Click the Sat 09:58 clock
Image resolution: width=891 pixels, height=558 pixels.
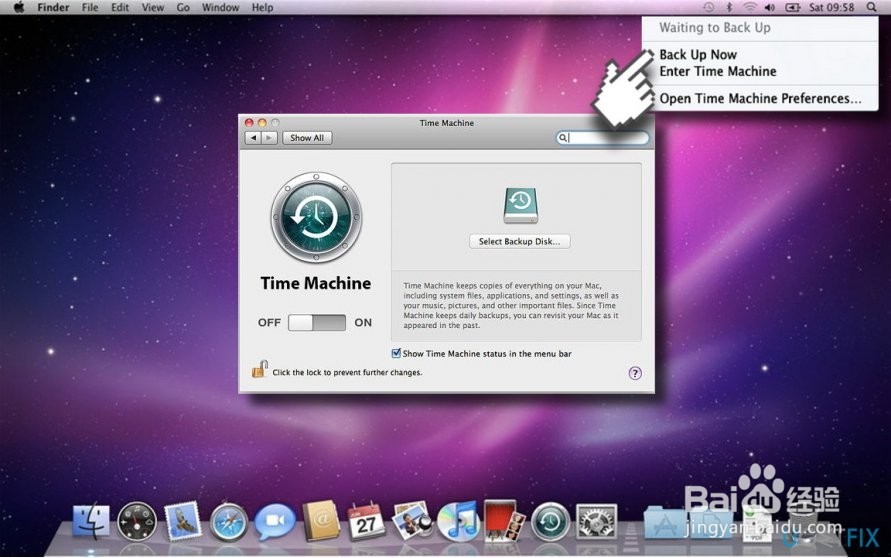click(831, 7)
